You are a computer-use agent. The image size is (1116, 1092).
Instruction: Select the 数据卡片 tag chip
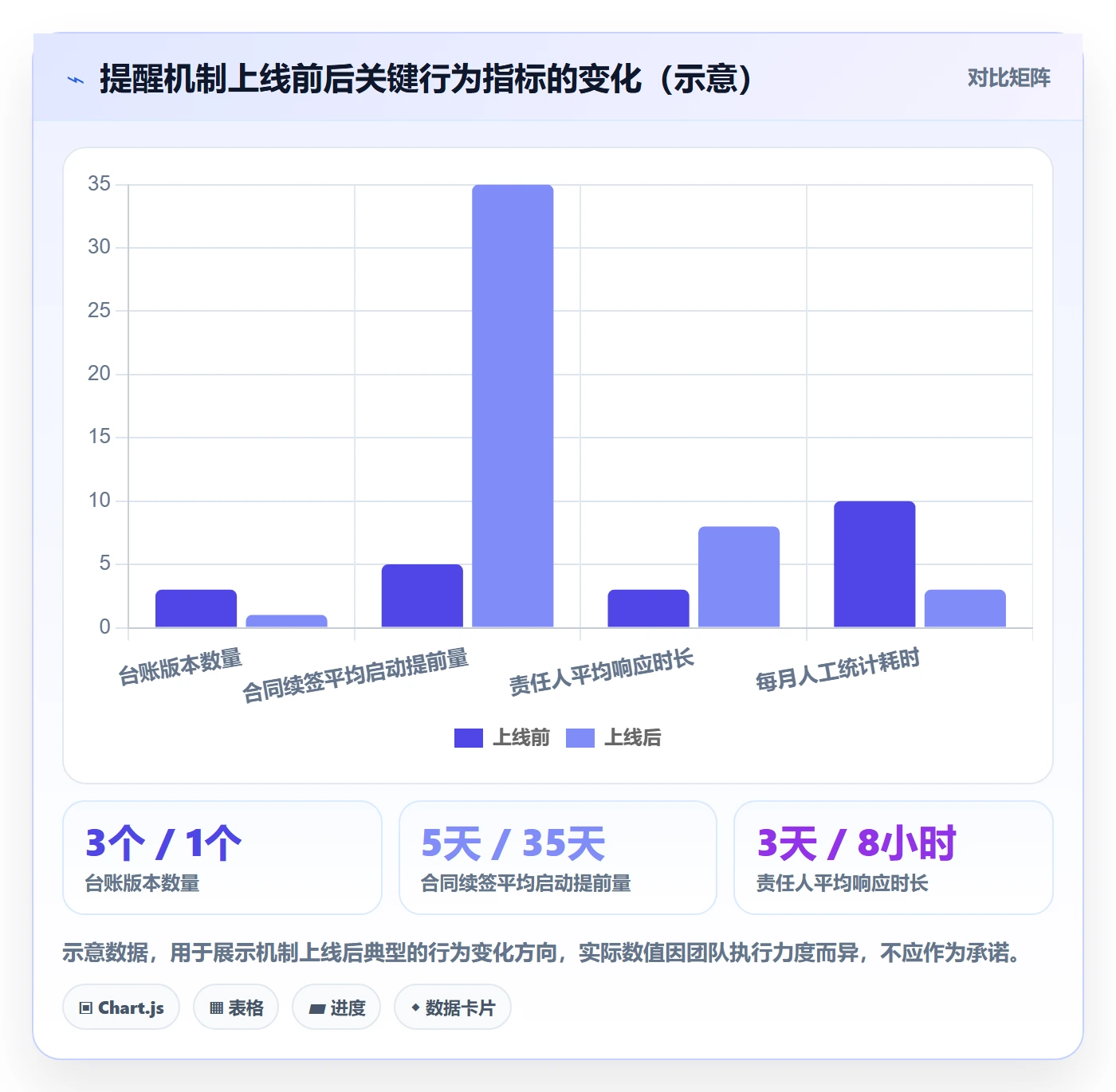pos(453,1008)
